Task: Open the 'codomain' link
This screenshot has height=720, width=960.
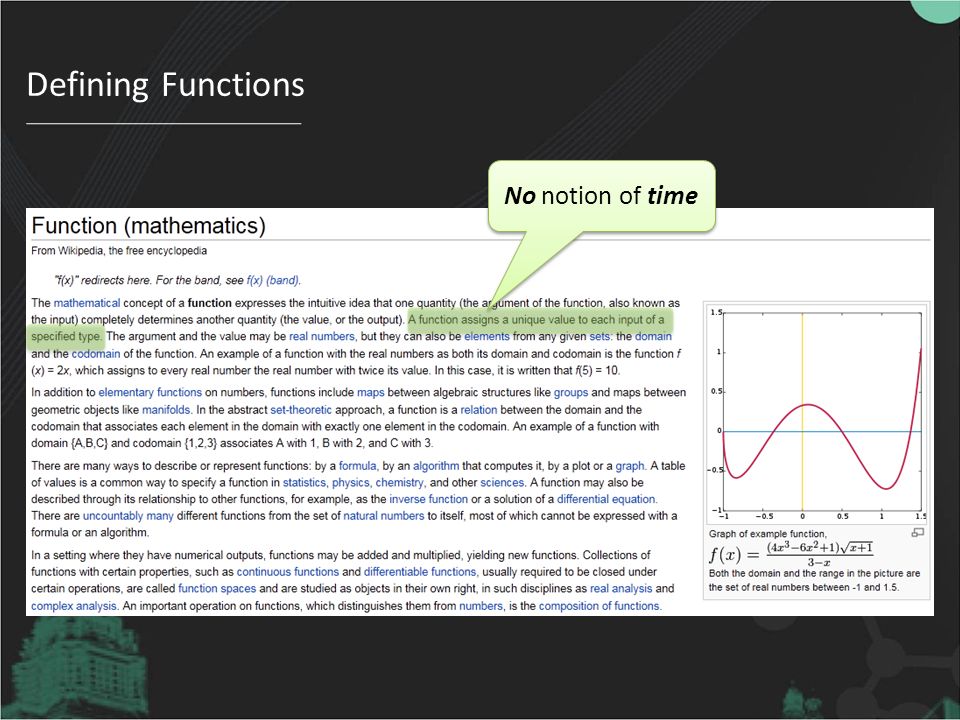Action: tap(96, 353)
